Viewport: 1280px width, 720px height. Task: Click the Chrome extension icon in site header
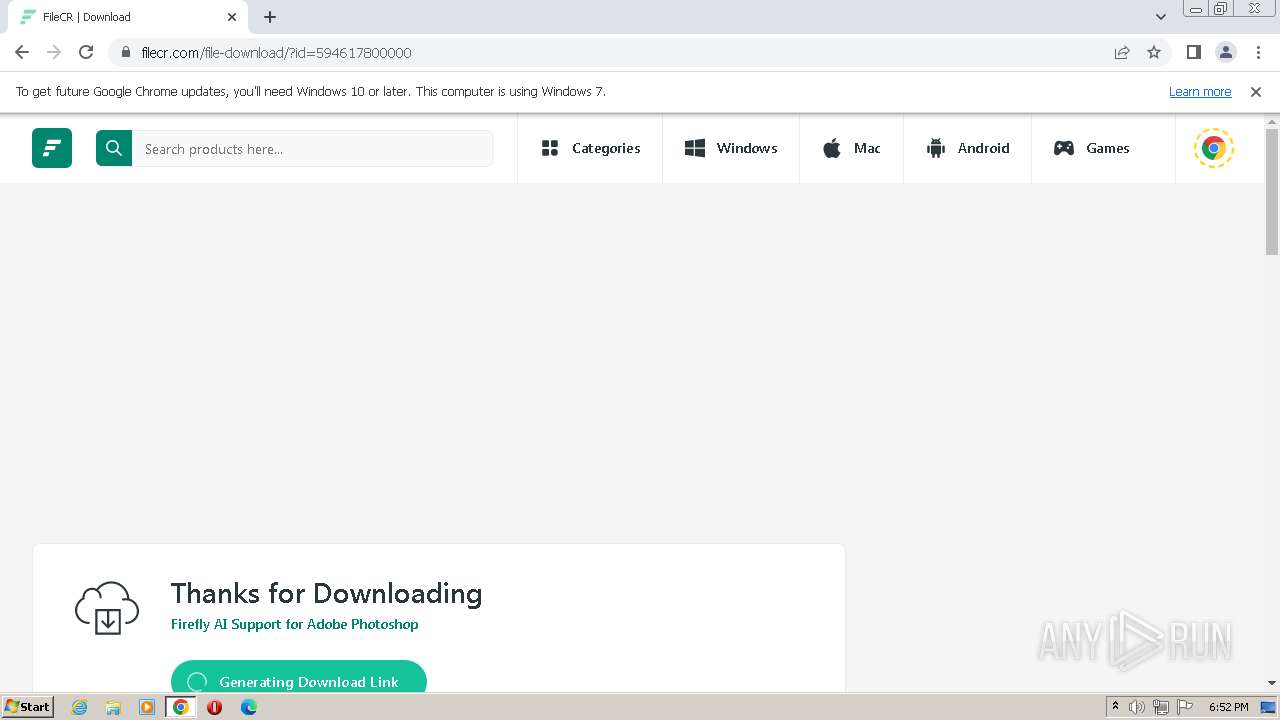1214,148
